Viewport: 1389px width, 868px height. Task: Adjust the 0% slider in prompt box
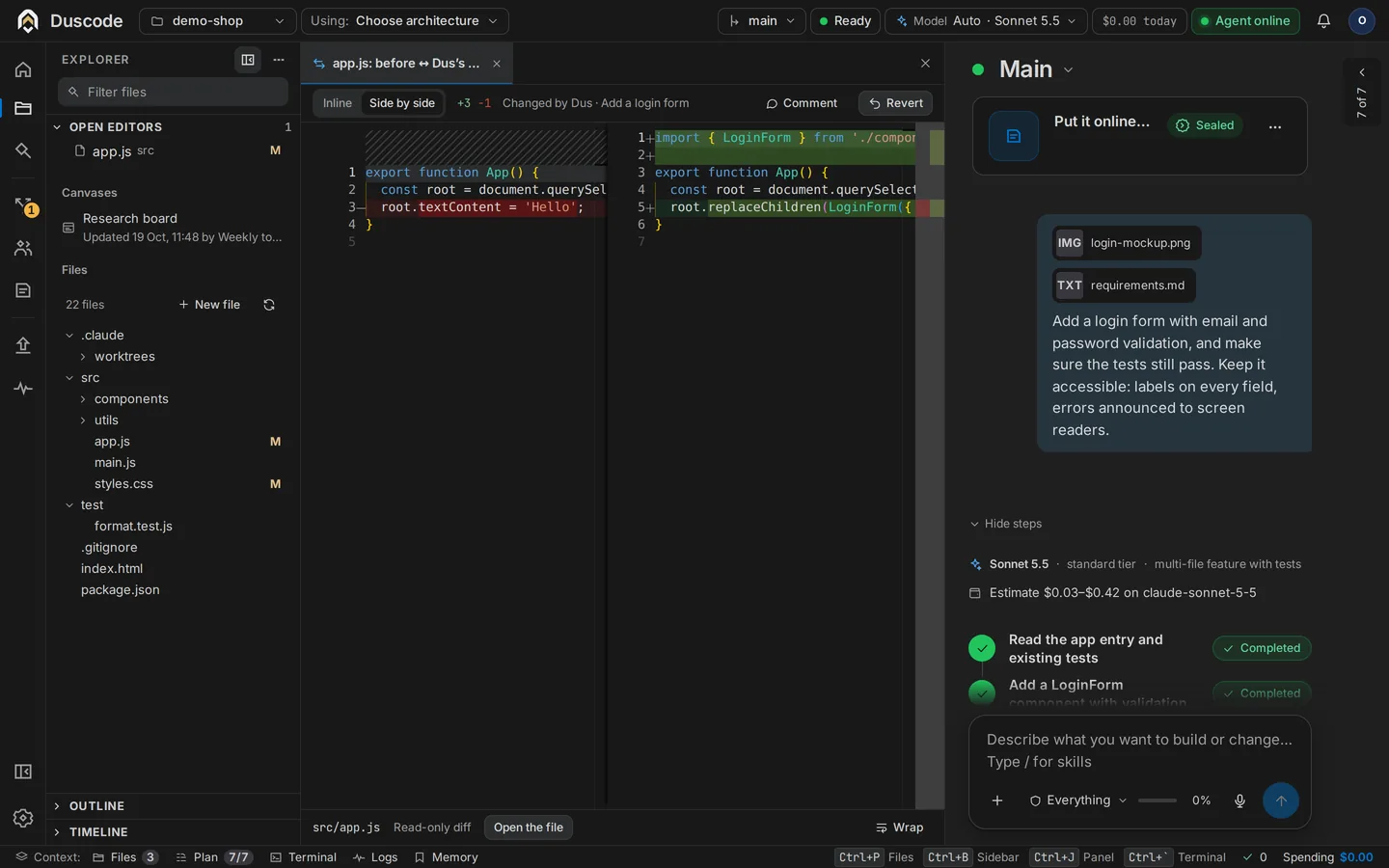point(1157,800)
